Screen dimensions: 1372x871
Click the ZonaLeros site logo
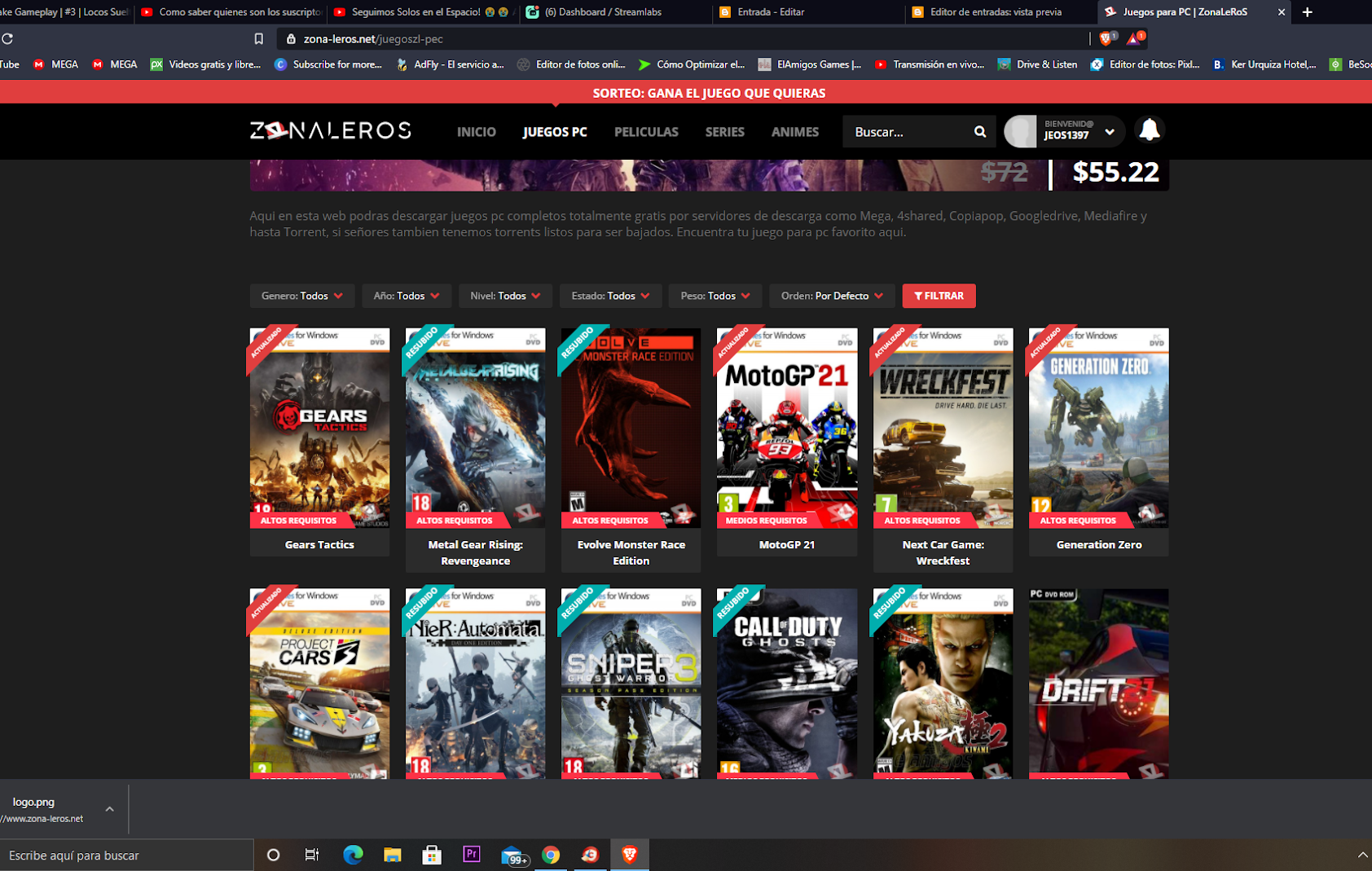coord(329,130)
